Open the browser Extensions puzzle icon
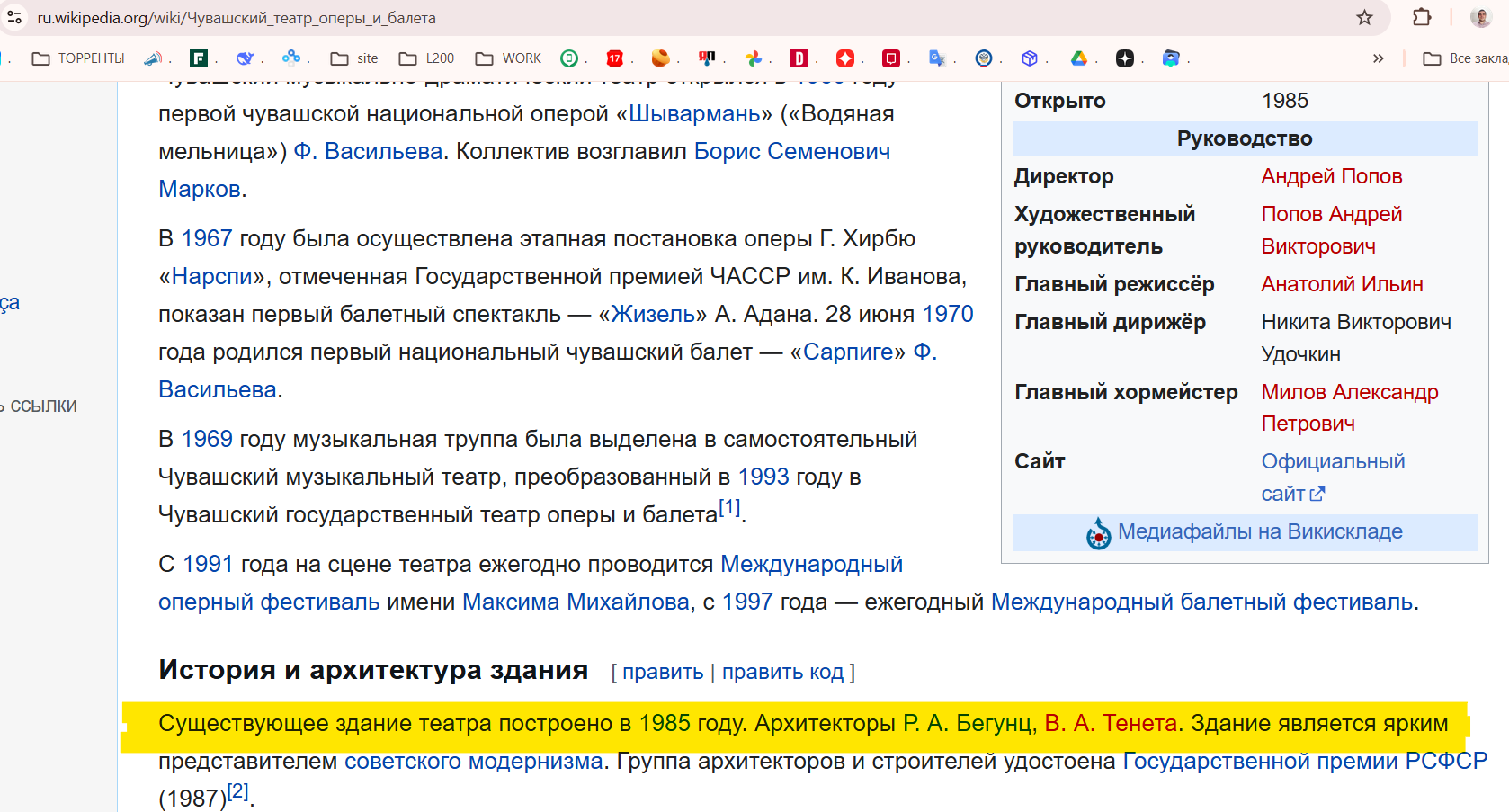1509x812 pixels. point(1422,17)
